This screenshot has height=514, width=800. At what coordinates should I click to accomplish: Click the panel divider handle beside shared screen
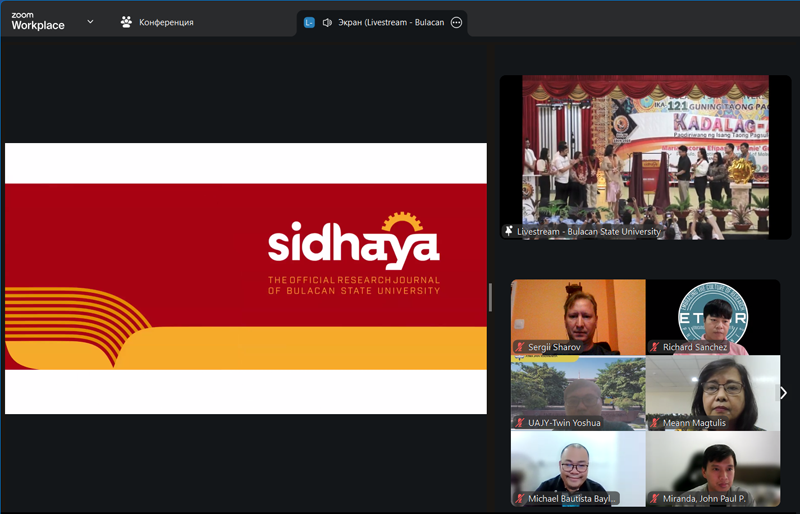[x=490, y=297]
